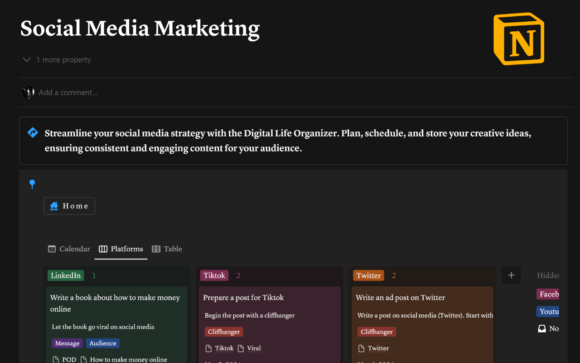
Task: Click the Tiktok group label
Action: click(x=214, y=275)
